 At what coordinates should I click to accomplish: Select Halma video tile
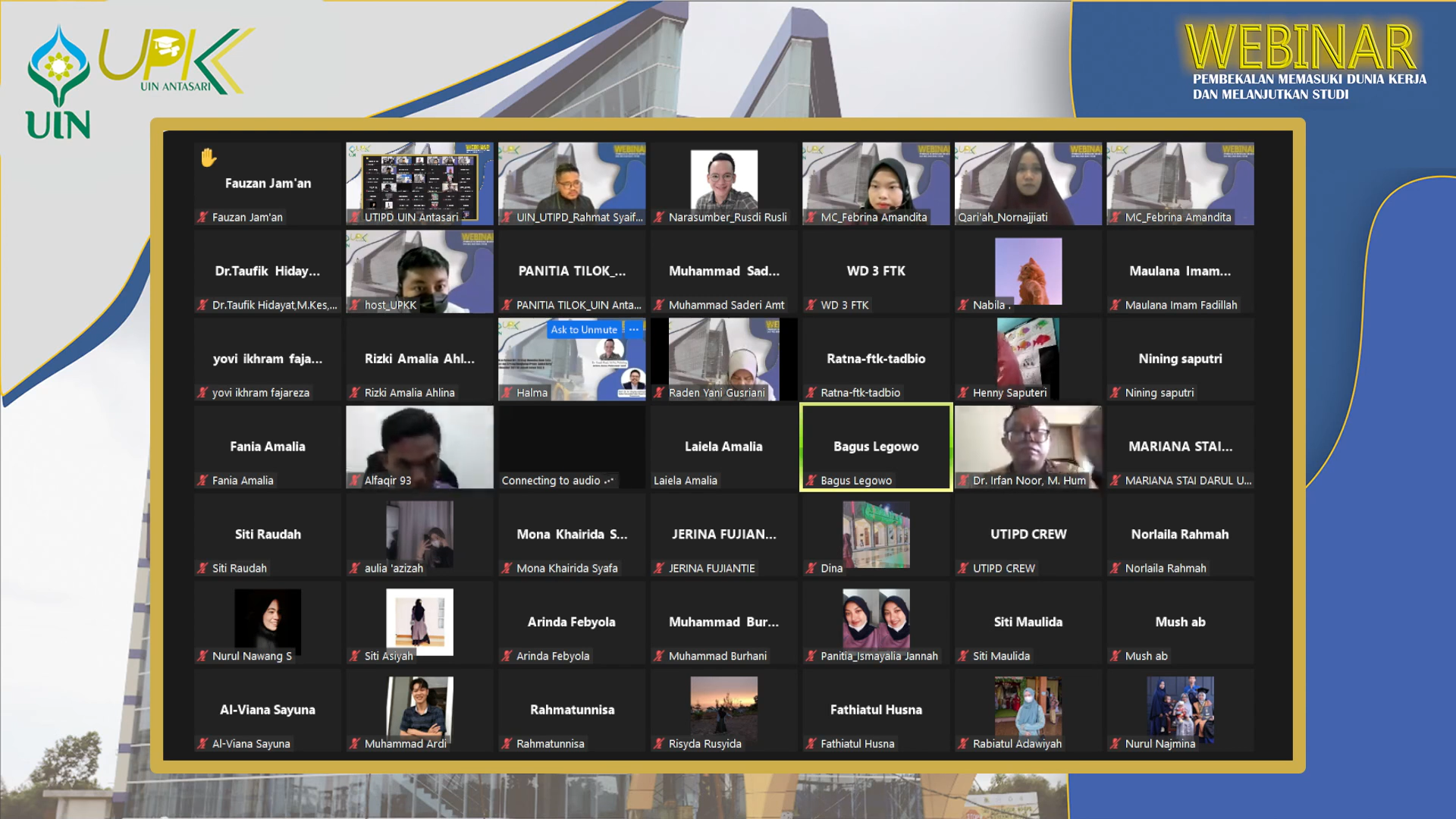click(572, 359)
